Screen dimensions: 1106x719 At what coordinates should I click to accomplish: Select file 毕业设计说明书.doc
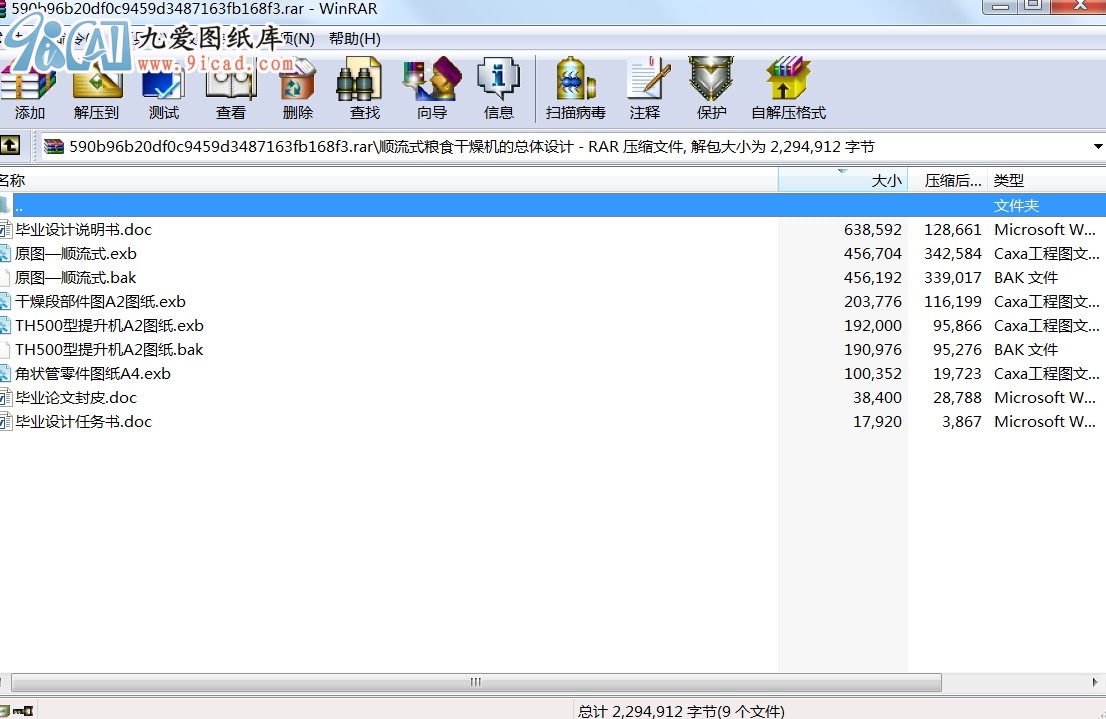[x=84, y=230]
